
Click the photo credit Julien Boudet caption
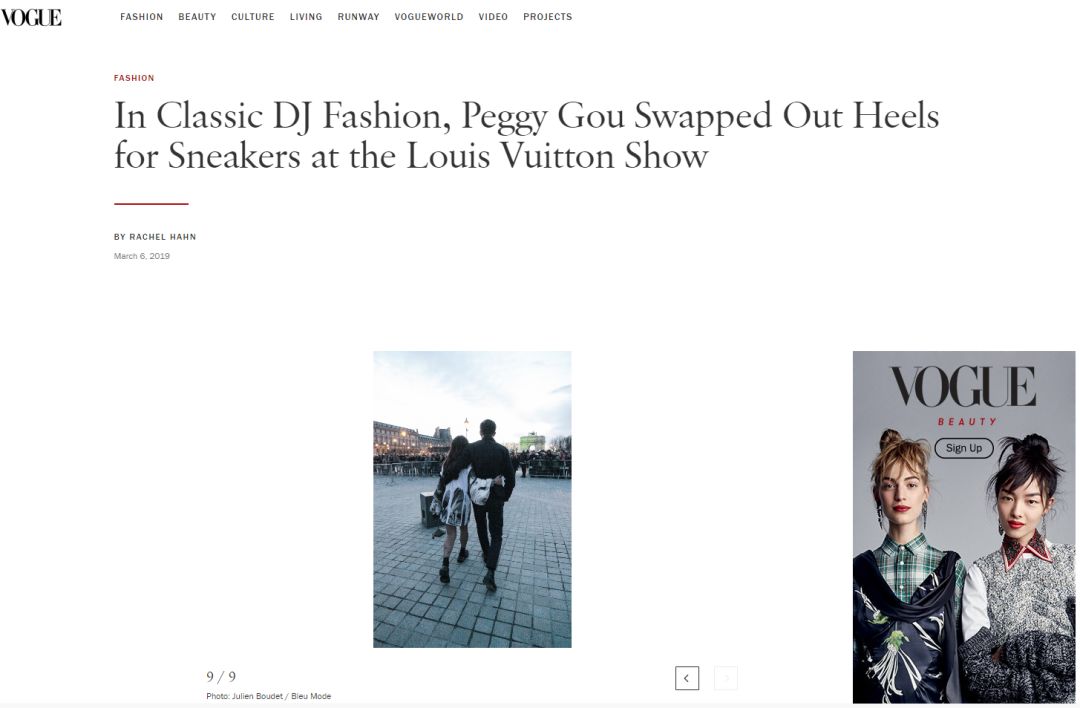(x=269, y=696)
